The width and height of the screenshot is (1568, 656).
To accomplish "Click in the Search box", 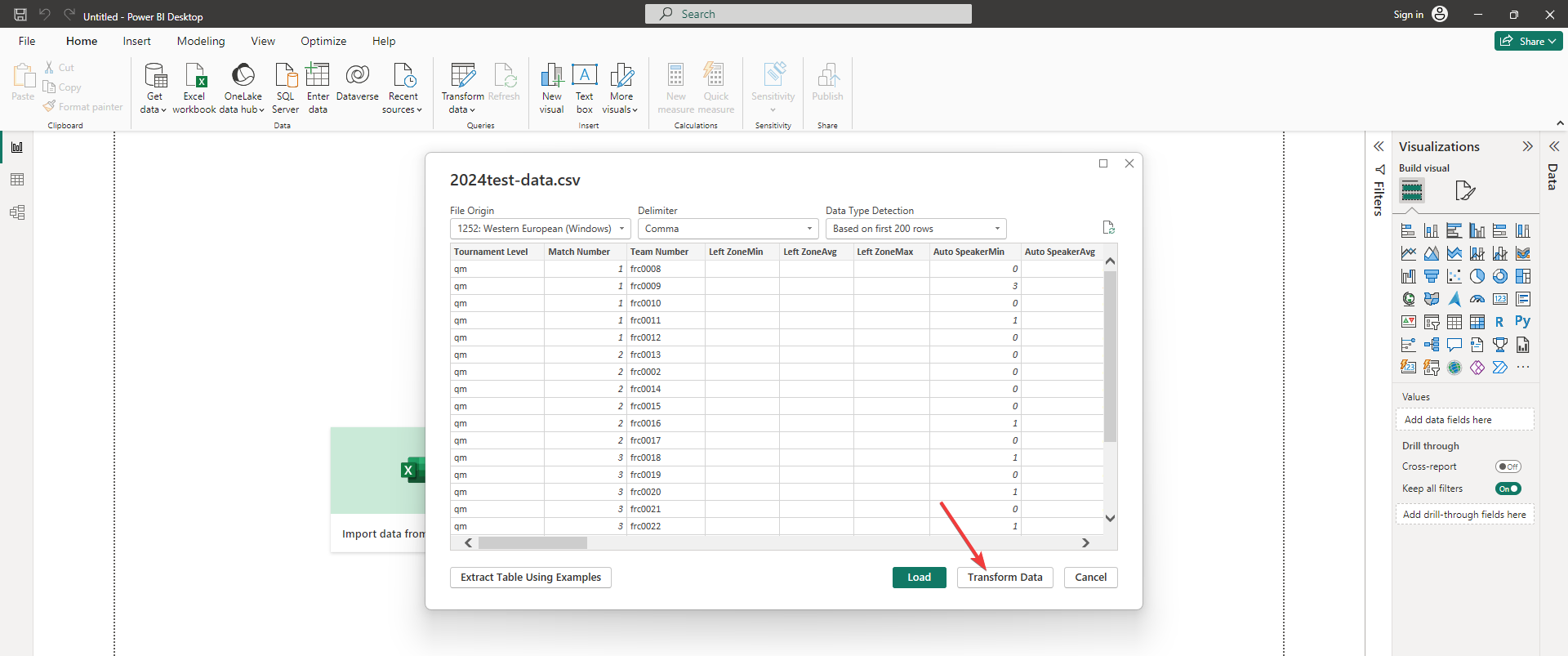I will click(x=808, y=14).
